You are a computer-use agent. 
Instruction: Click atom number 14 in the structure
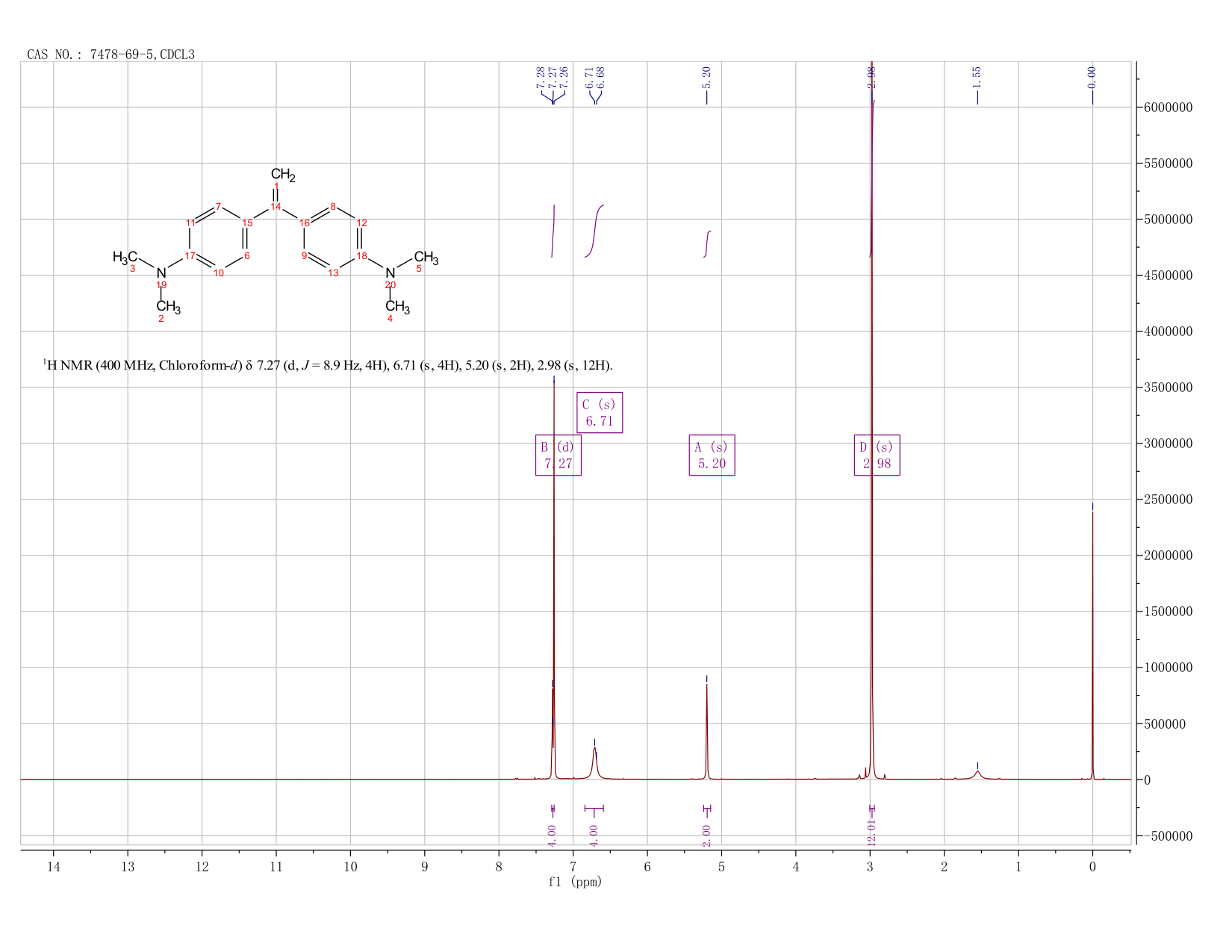[276, 207]
